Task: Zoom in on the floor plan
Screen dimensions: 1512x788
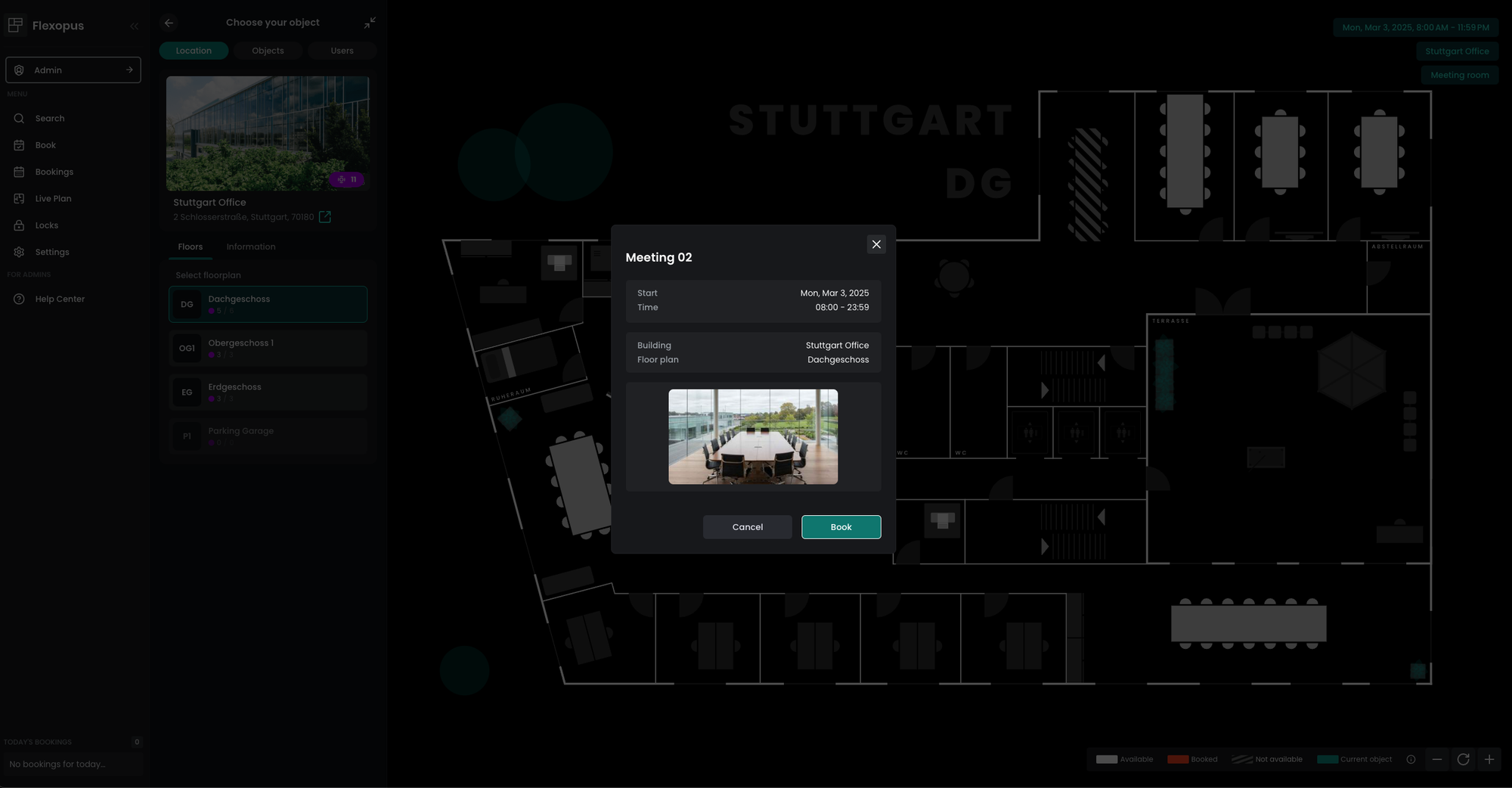Action: (1489, 759)
